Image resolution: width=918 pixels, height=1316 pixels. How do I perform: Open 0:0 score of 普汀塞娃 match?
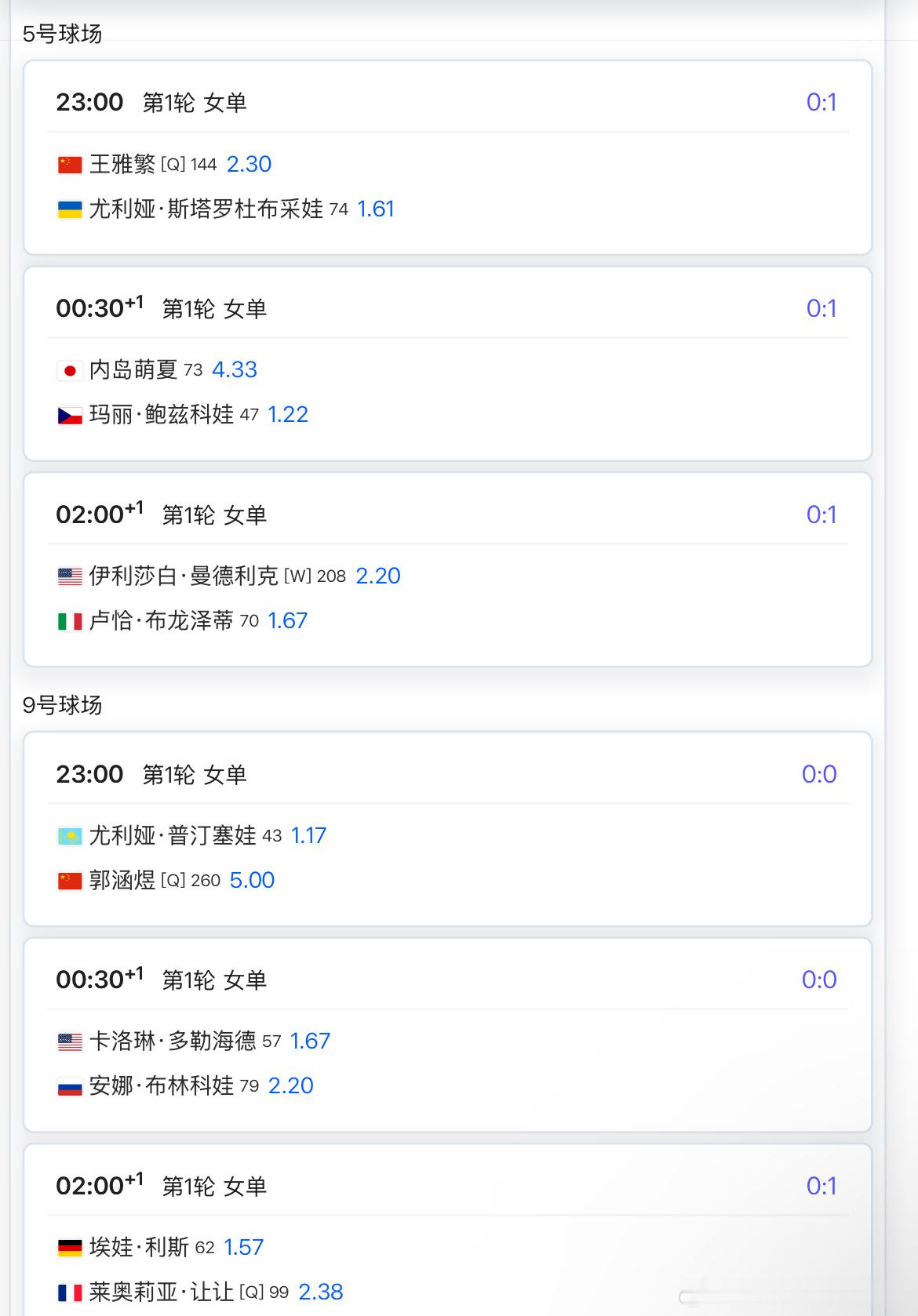point(819,774)
